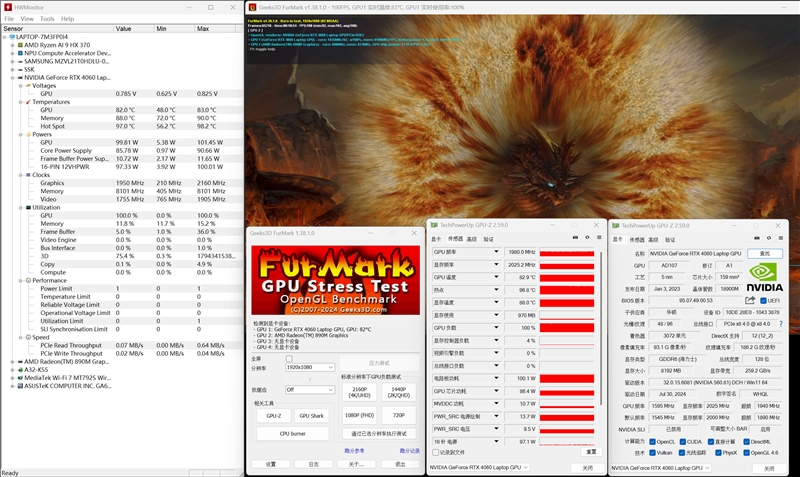Open the Tools menu in HWMonitor
The height and width of the screenshot is (477, 800).
click(47, 19)
